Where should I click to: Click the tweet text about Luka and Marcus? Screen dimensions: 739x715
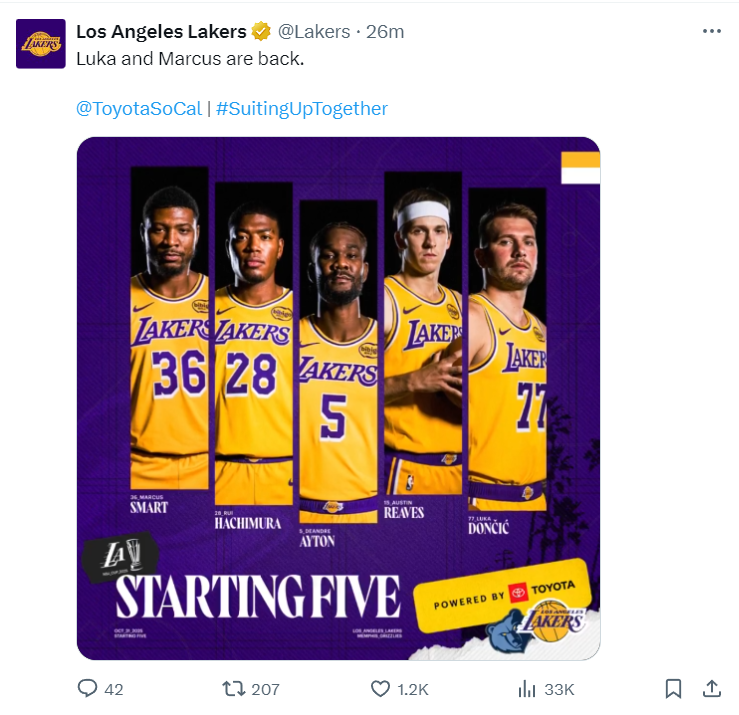[x=190, y=58]
